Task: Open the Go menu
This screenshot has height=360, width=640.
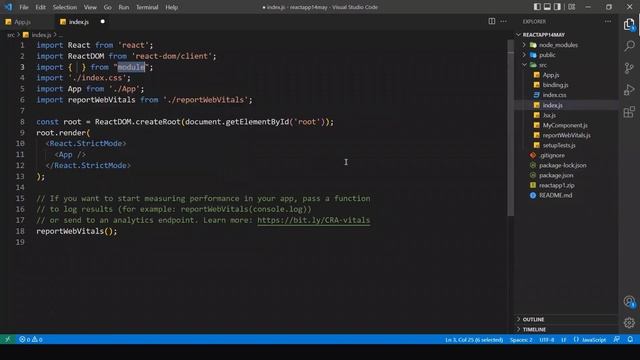Action: pos(107,7)
